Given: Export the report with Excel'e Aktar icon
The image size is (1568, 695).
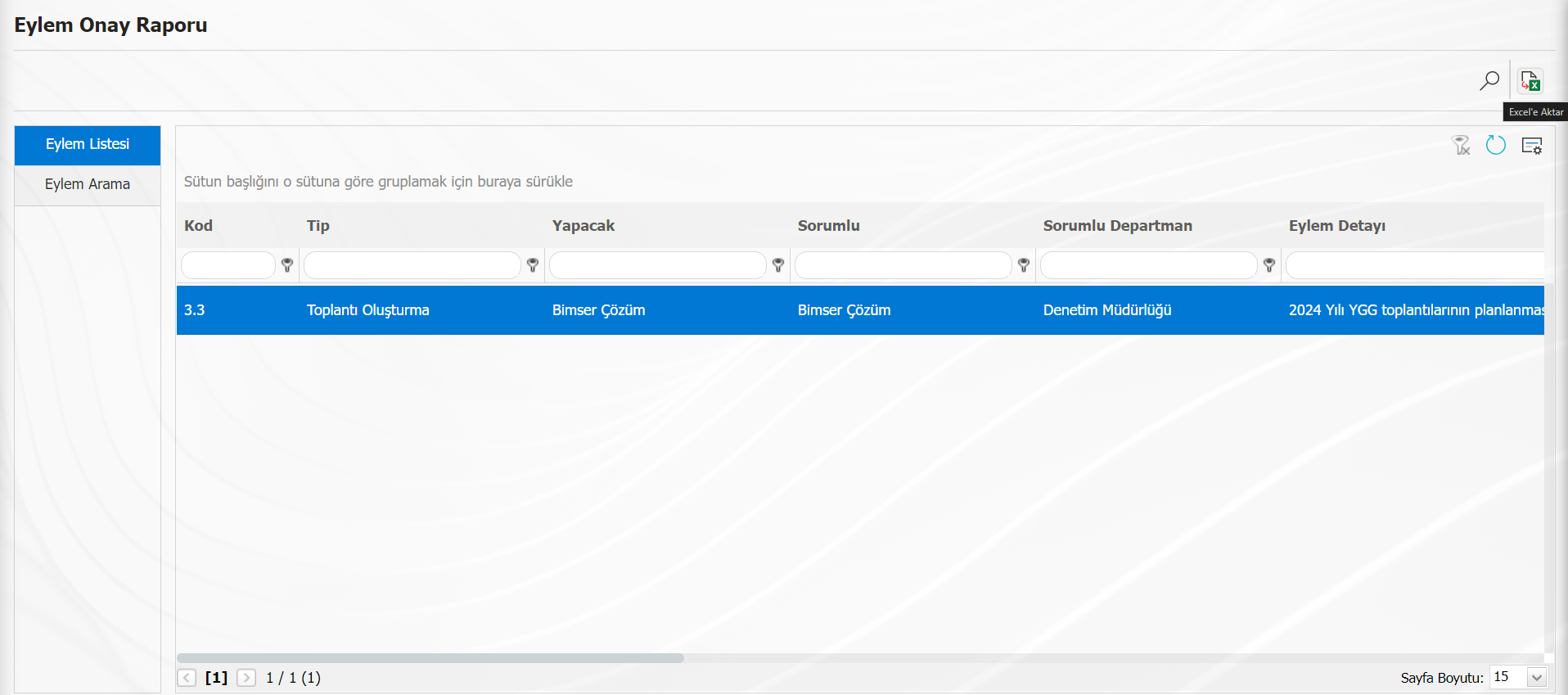Looking at the screenshot, I should (1530, 80).
